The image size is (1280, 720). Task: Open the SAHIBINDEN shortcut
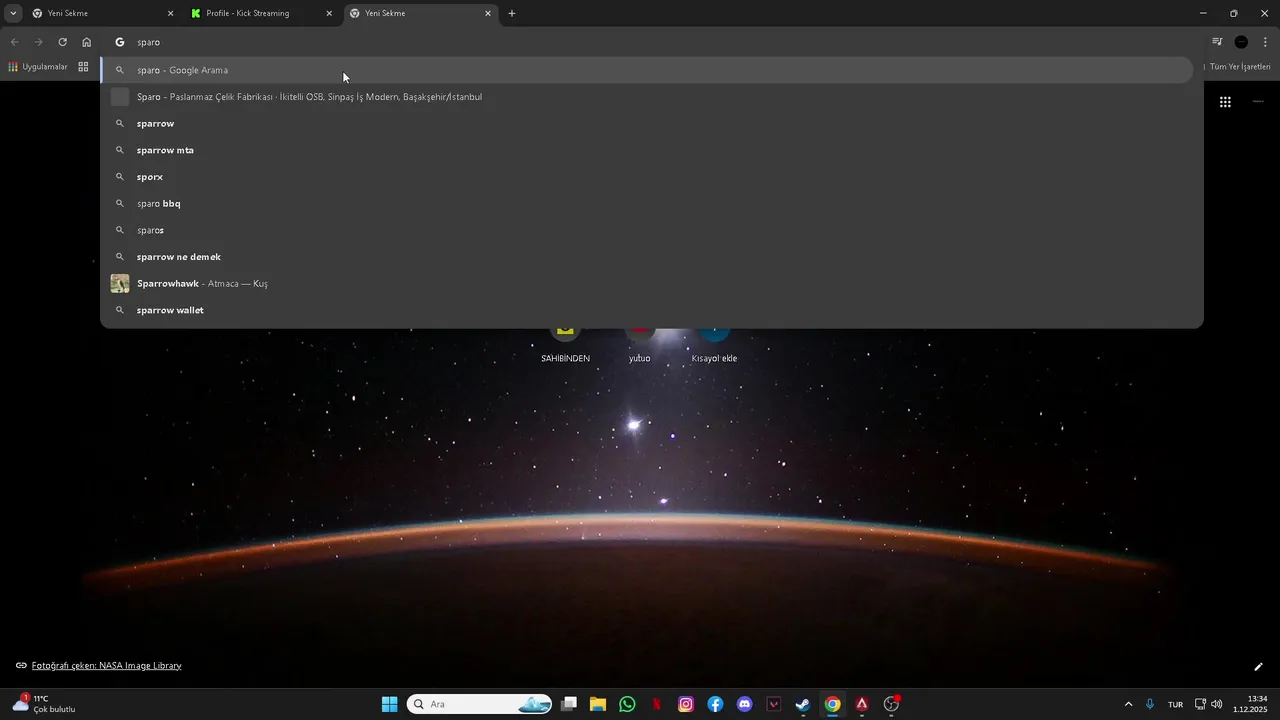pyautogui.click(x=565, y=345)
